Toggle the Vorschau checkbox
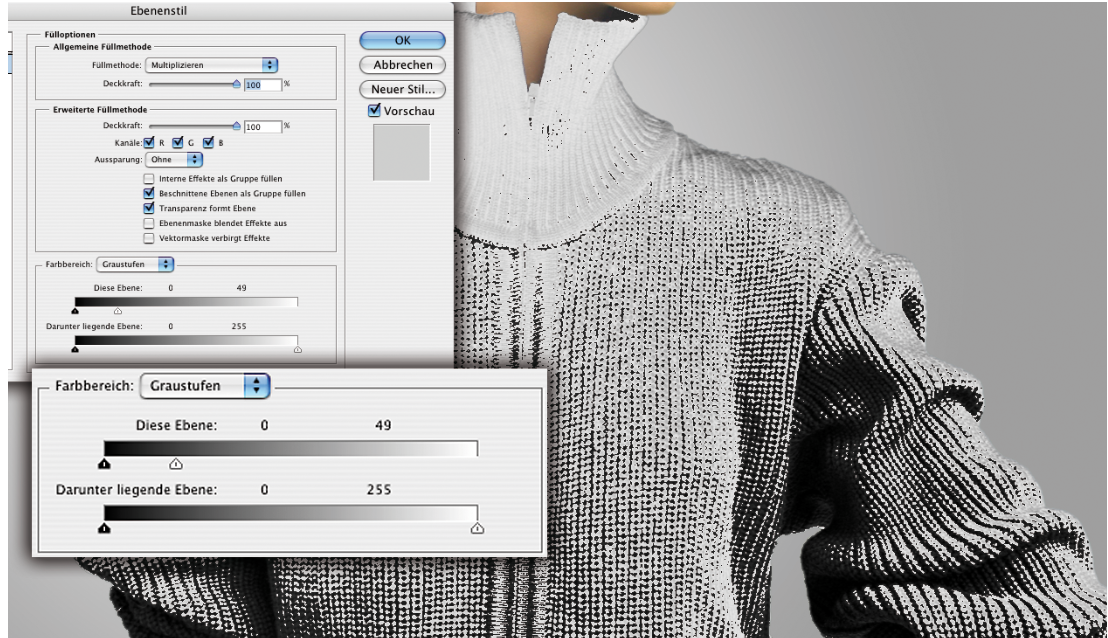This screenshot has width=1108, height=638. [375, 110]
